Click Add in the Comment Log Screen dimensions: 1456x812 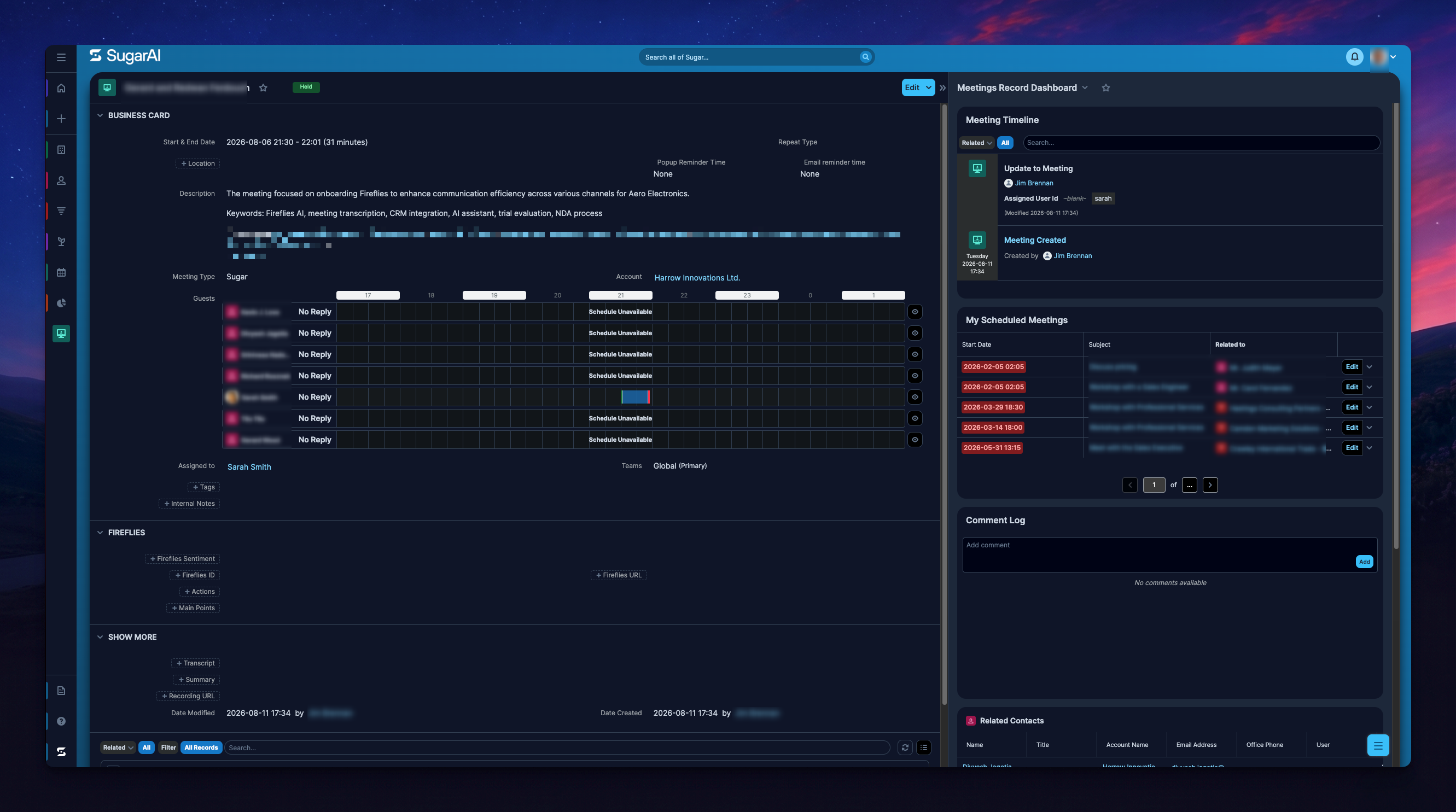[x=1364, y=562]
